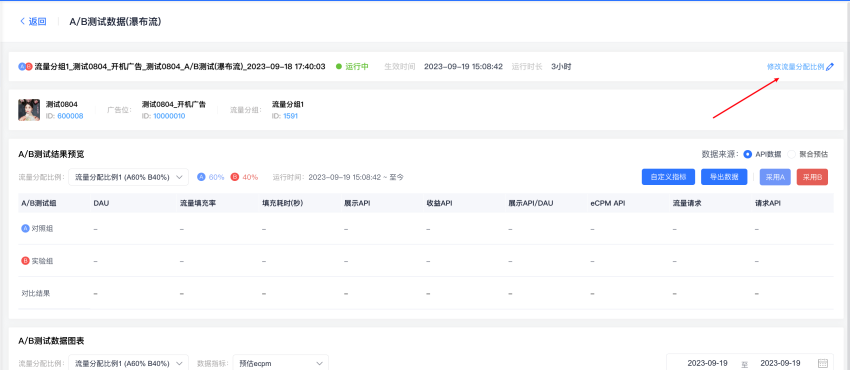The image size is (850, 370).
Task: Click the 导出数据 button
Action: pos(724,177)
